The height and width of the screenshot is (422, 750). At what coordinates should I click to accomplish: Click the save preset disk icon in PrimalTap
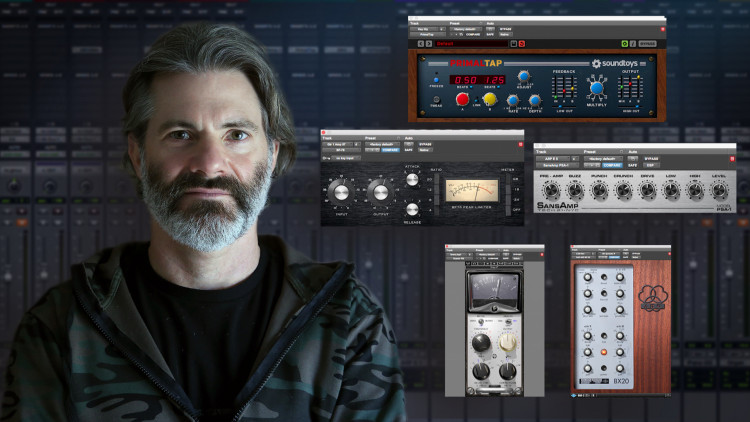point(513,44)
